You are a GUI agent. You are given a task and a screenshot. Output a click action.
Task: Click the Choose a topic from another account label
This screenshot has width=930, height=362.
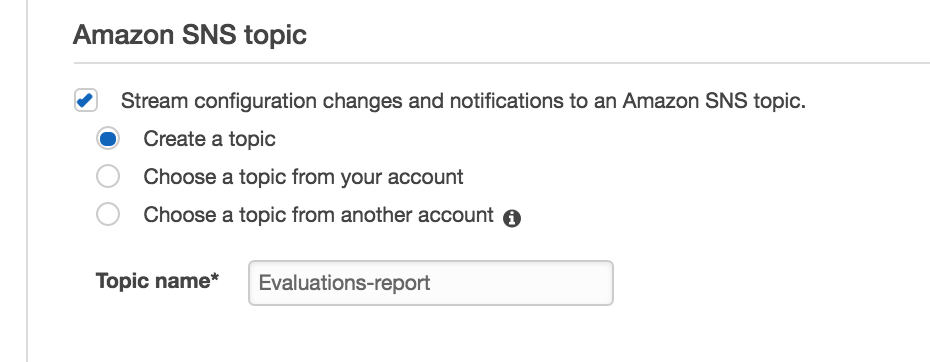(319, 214)
